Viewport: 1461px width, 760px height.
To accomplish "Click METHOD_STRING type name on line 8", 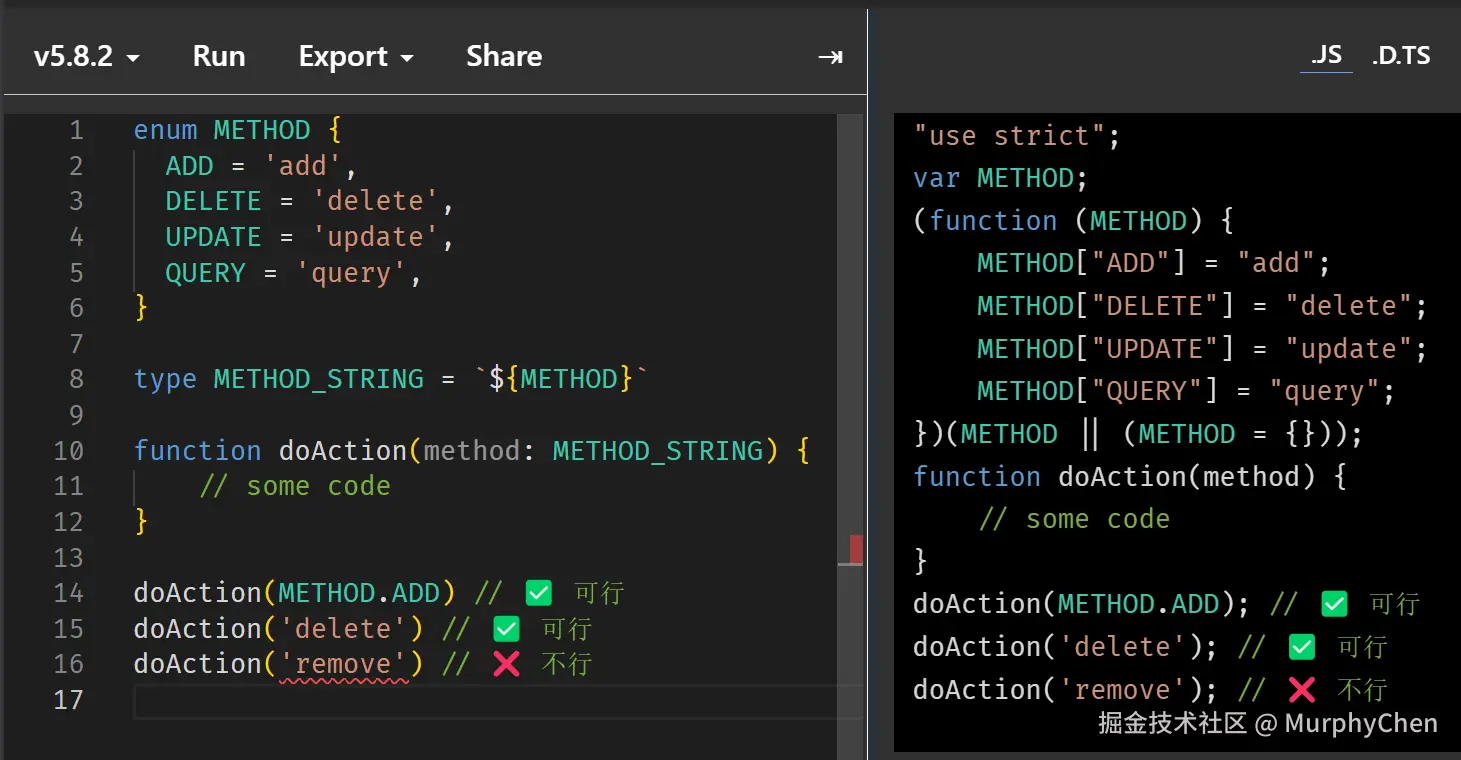I will 319,379.
